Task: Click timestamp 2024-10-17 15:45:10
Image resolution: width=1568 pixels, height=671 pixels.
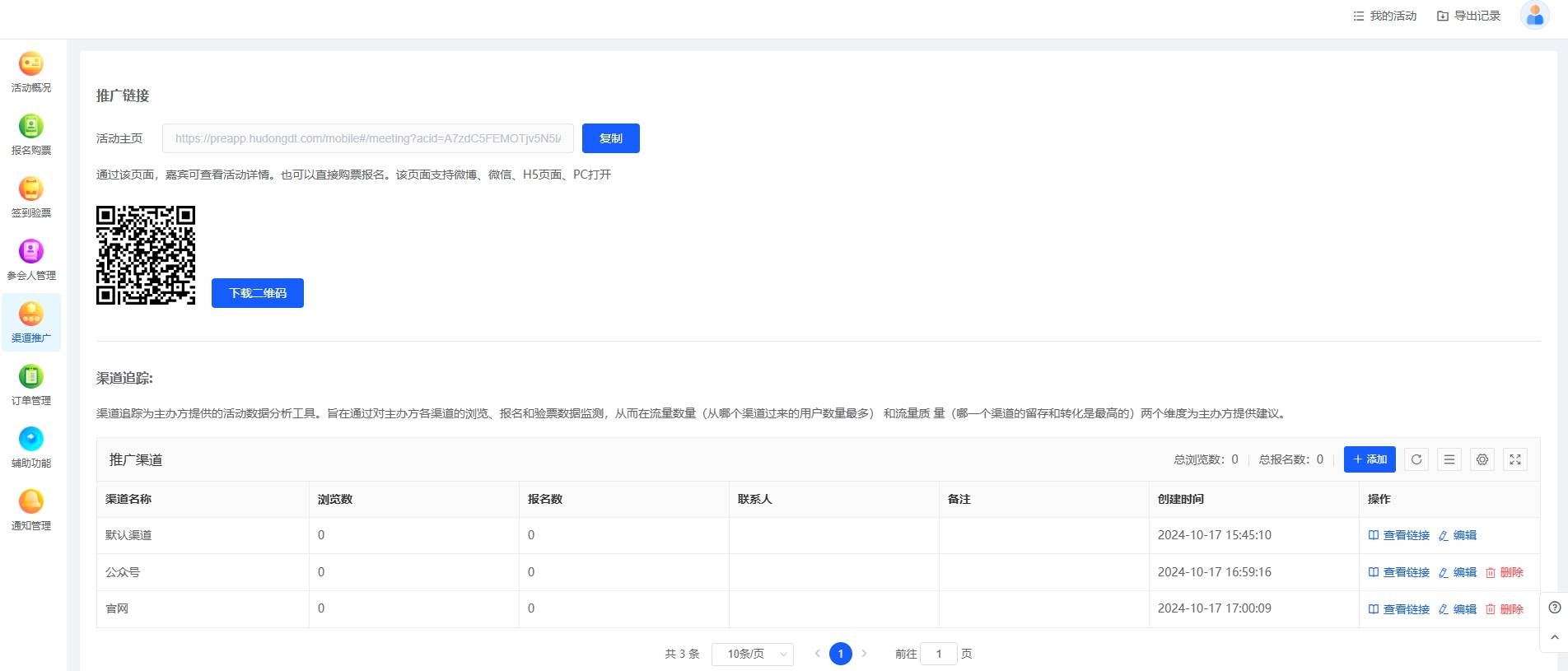Action: [x=1215, y=535]
